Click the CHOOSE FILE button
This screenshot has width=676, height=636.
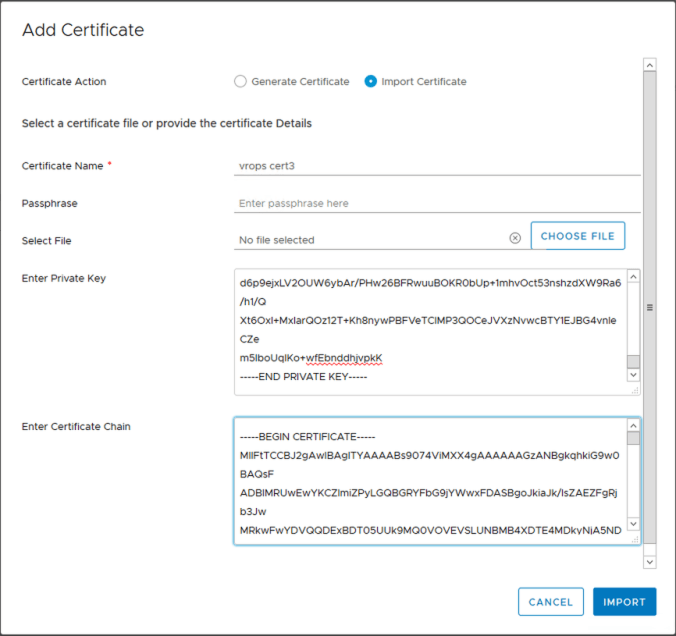(577, 236)
